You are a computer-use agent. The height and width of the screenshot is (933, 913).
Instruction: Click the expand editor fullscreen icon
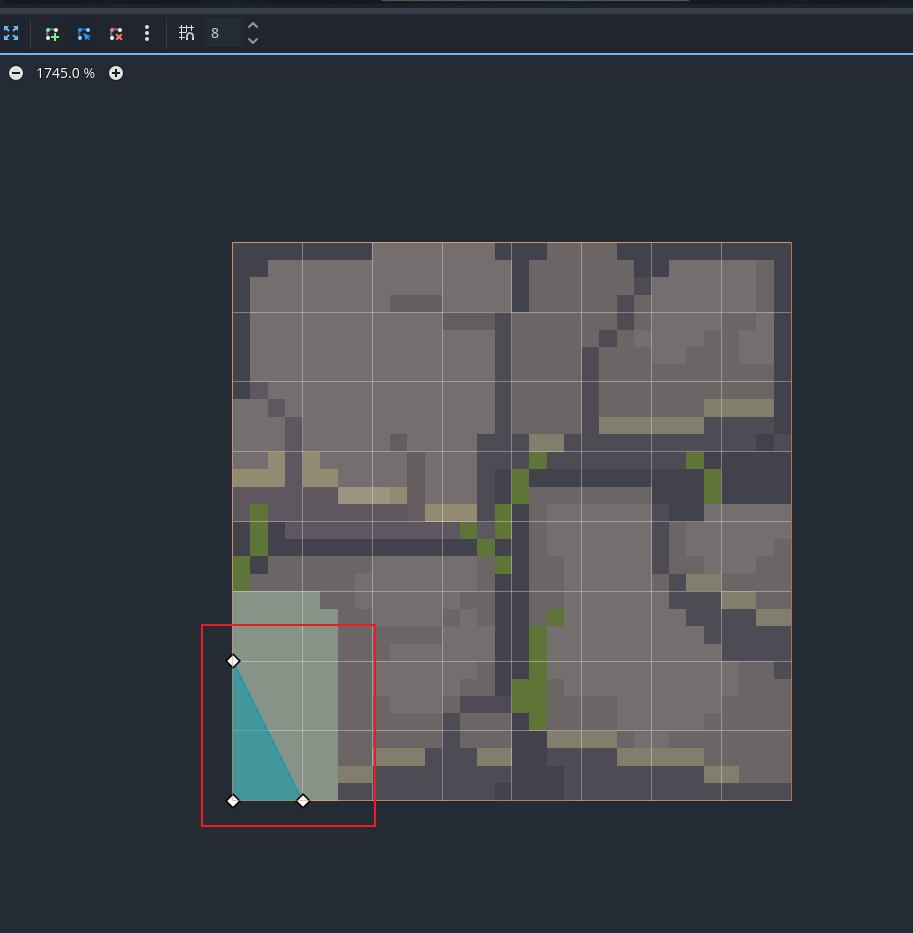tap(11, 33)
